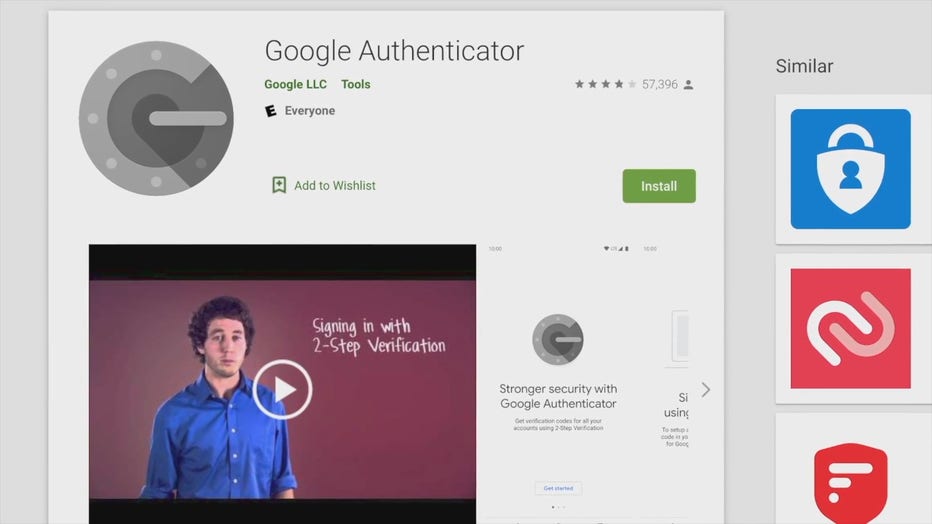Click the wishlist bookmark icon
This screenshot has width=932, height=524.
(x=279, y=185)
